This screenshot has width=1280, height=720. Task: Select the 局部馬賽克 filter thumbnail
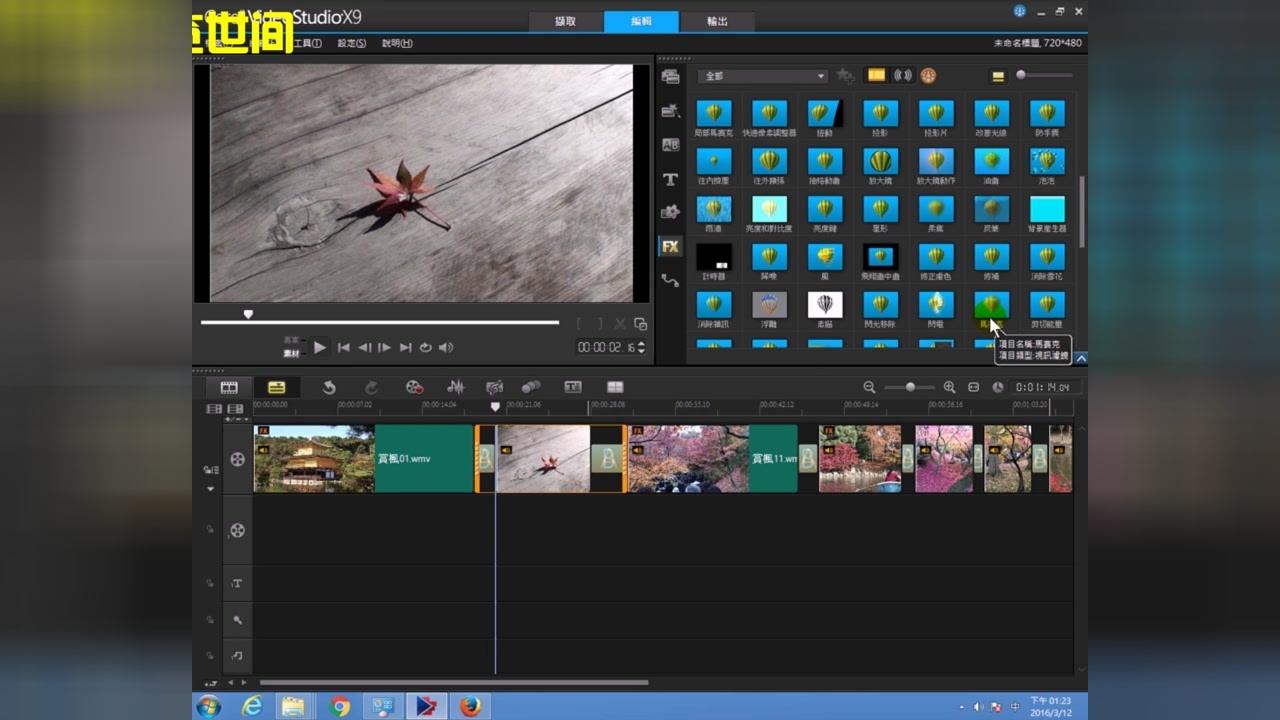(713, 113)
